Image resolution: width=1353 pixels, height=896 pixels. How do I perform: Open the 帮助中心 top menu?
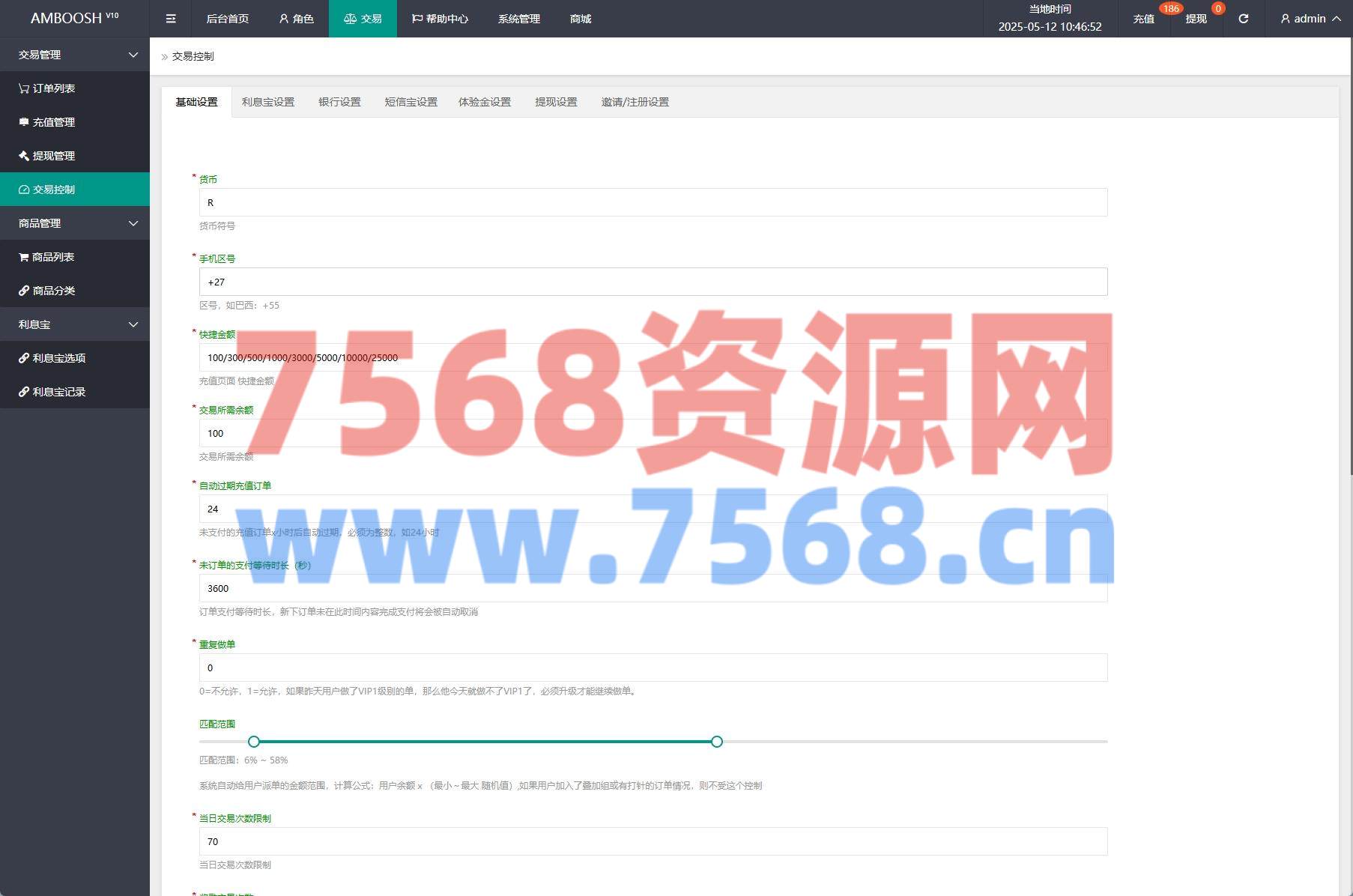pos(440,19)
